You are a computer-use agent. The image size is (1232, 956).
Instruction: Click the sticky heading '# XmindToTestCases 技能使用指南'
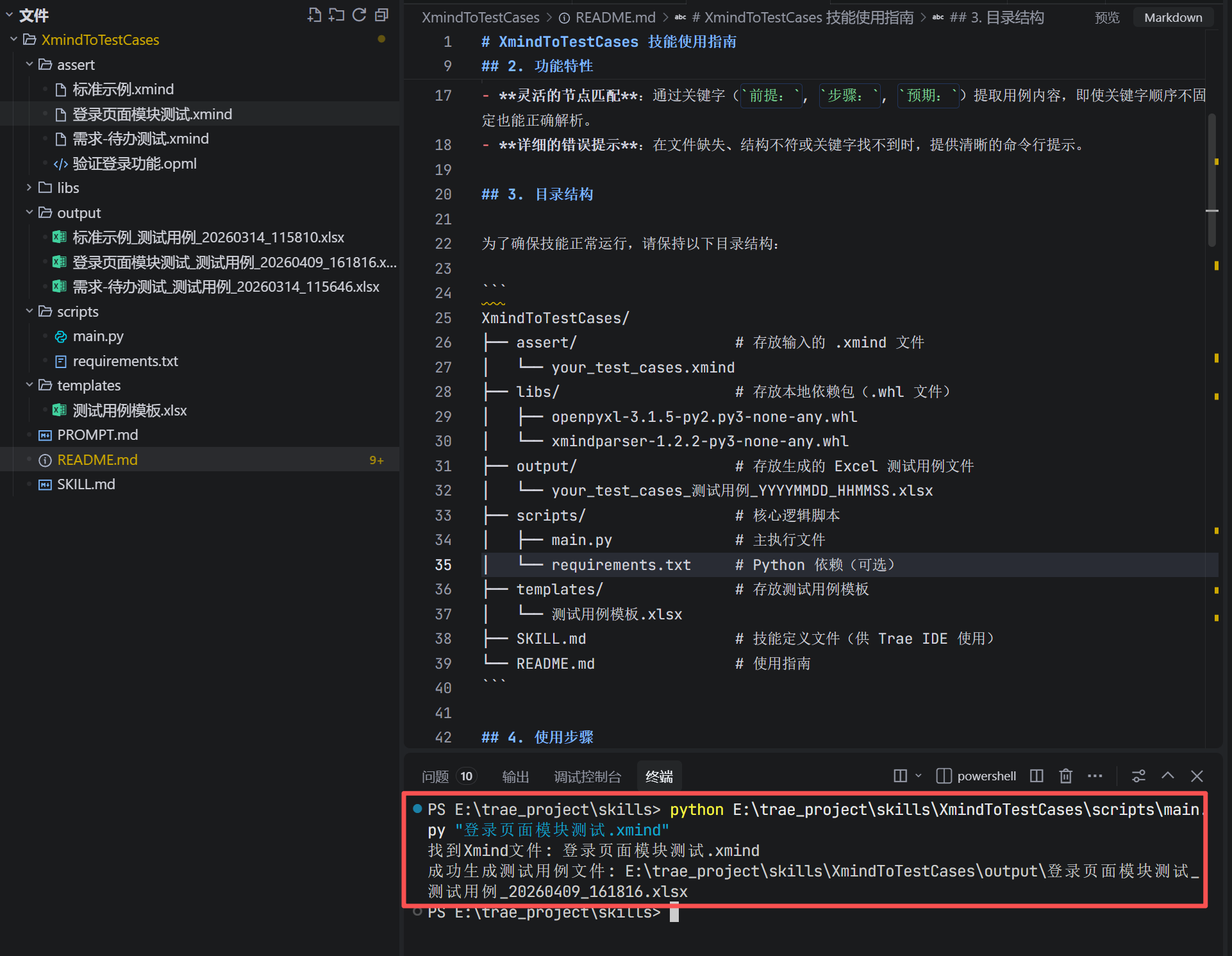(608, 42)
